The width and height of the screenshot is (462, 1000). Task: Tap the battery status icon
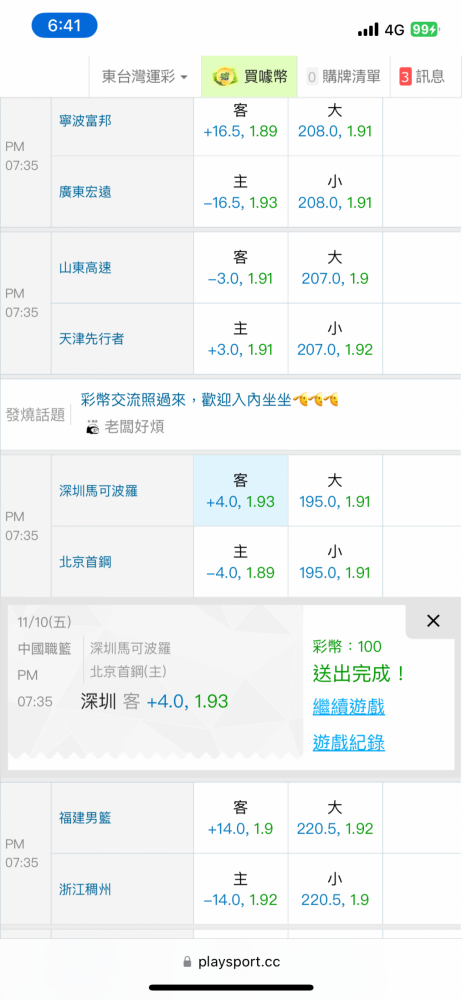424,29
